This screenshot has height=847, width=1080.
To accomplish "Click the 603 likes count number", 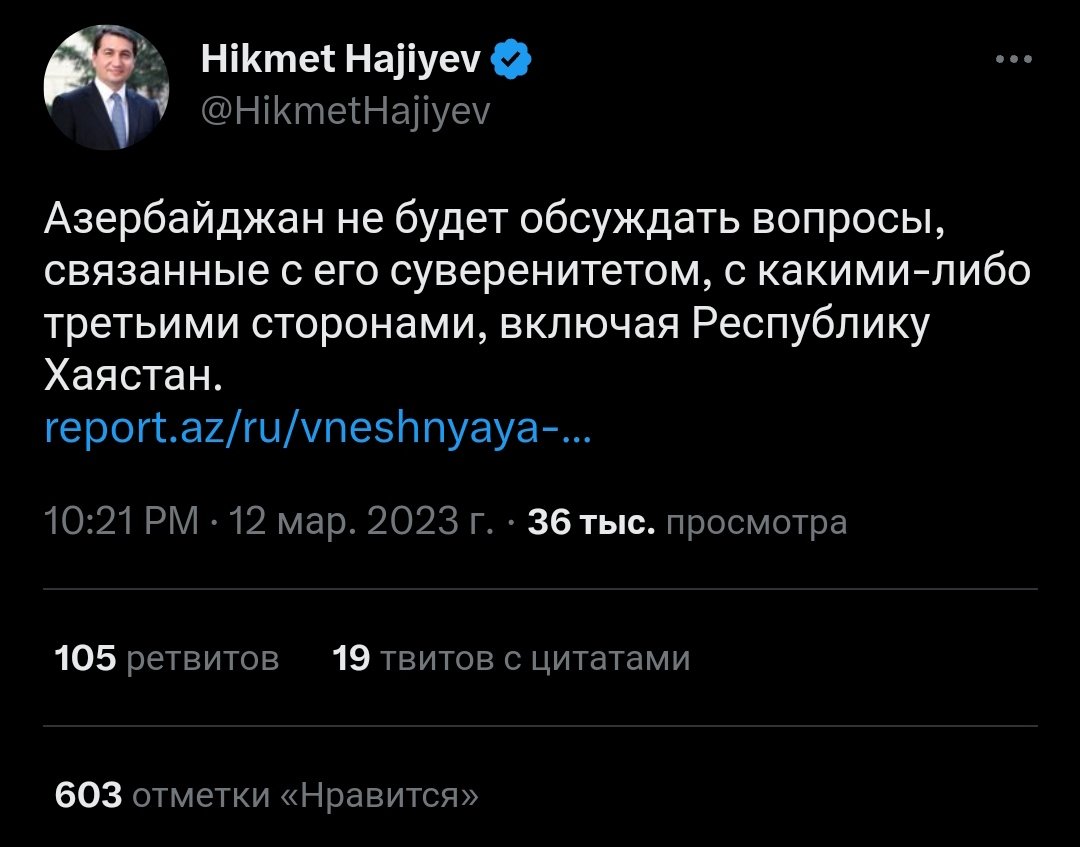I will [88, 795].
